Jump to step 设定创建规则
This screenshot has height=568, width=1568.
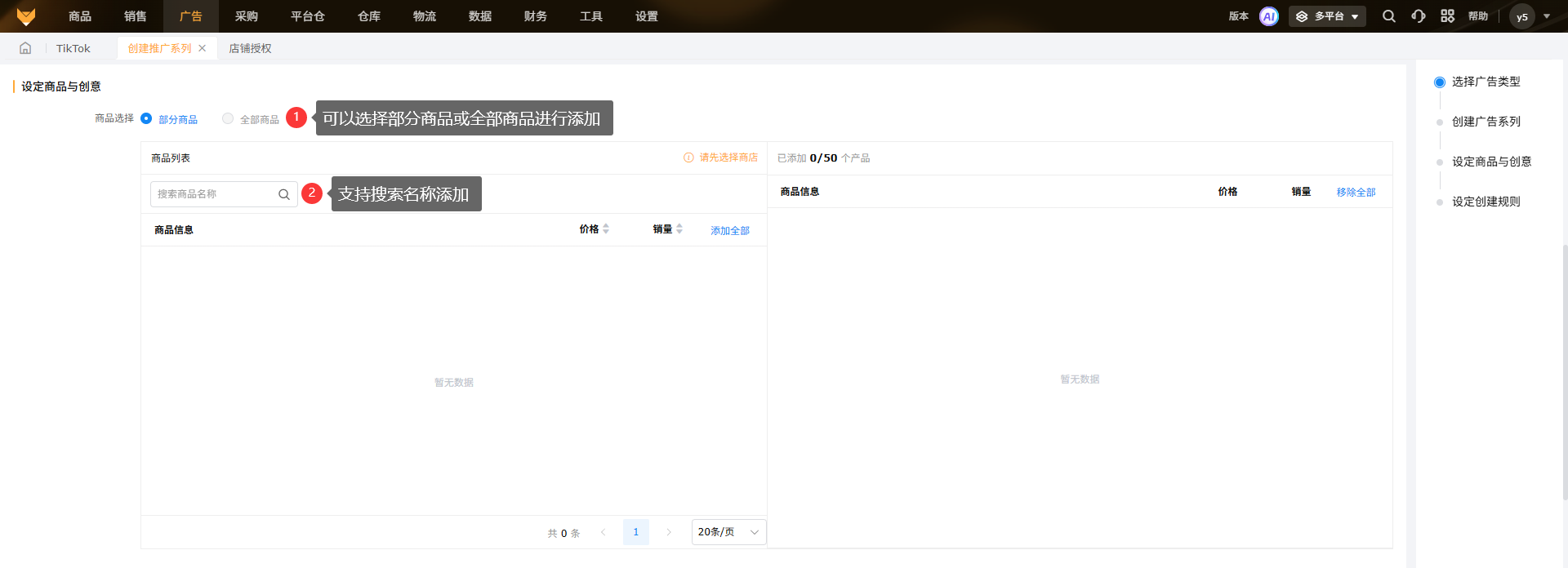(1486, 202)
